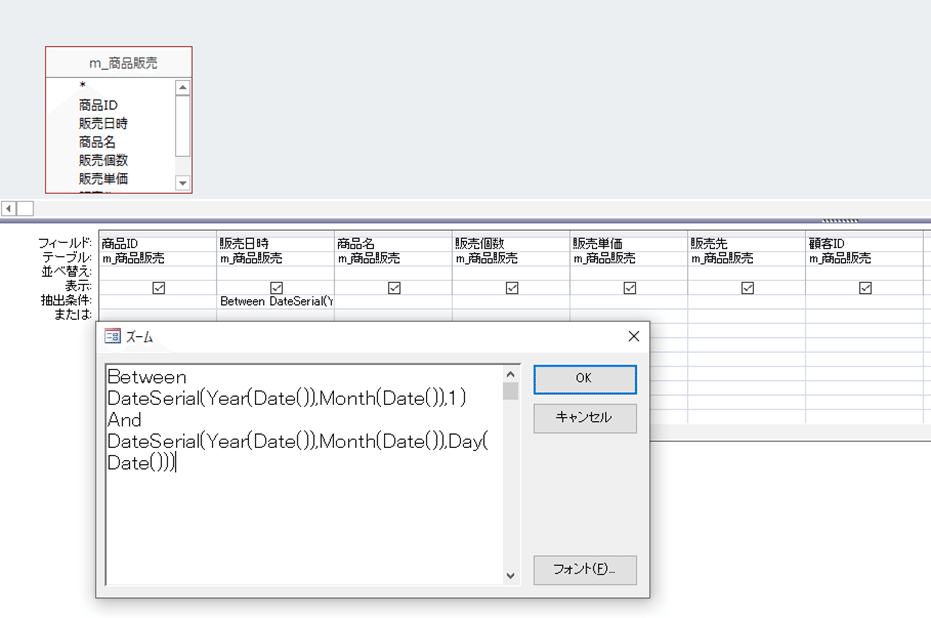Click the scroll-up arrow in m_商品販売 field list
This screenshot has width=931, height=618.
(181, 87)
